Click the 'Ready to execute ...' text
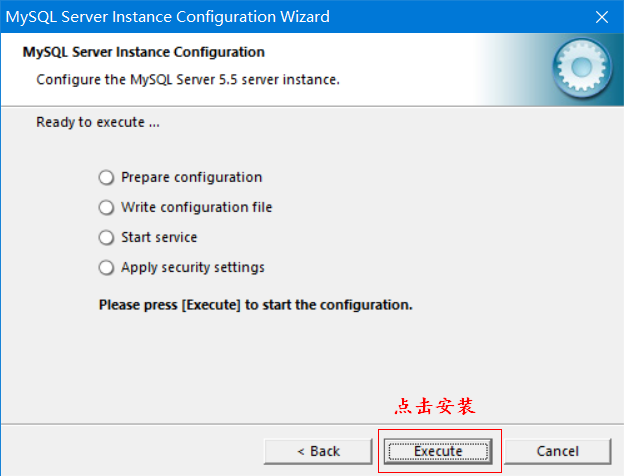Screen dimensions: 624x476 (x=98, y=122)
